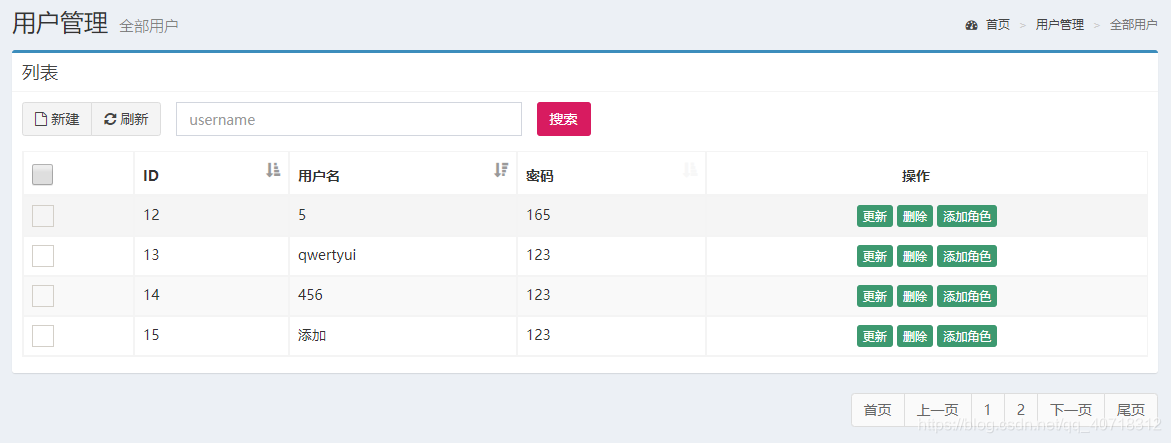Toggle the select-all checkbox in table header
1171x443 pixels.
point(43,175)
